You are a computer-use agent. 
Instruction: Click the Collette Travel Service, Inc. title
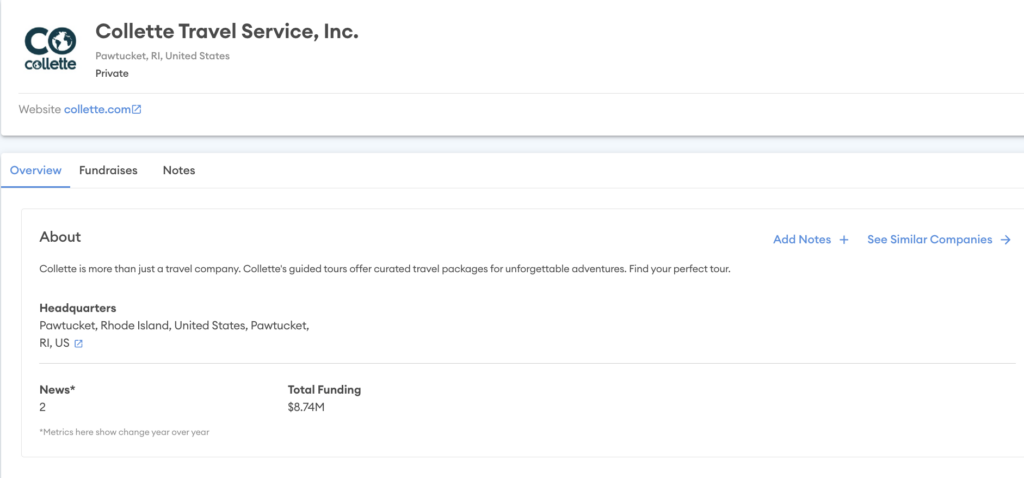click(227, 31)
